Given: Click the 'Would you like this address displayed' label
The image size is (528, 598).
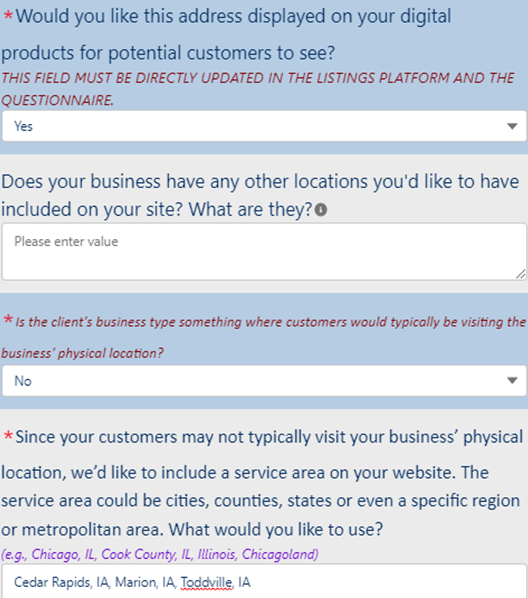Looking at the screenshot, I should (226, 34).
